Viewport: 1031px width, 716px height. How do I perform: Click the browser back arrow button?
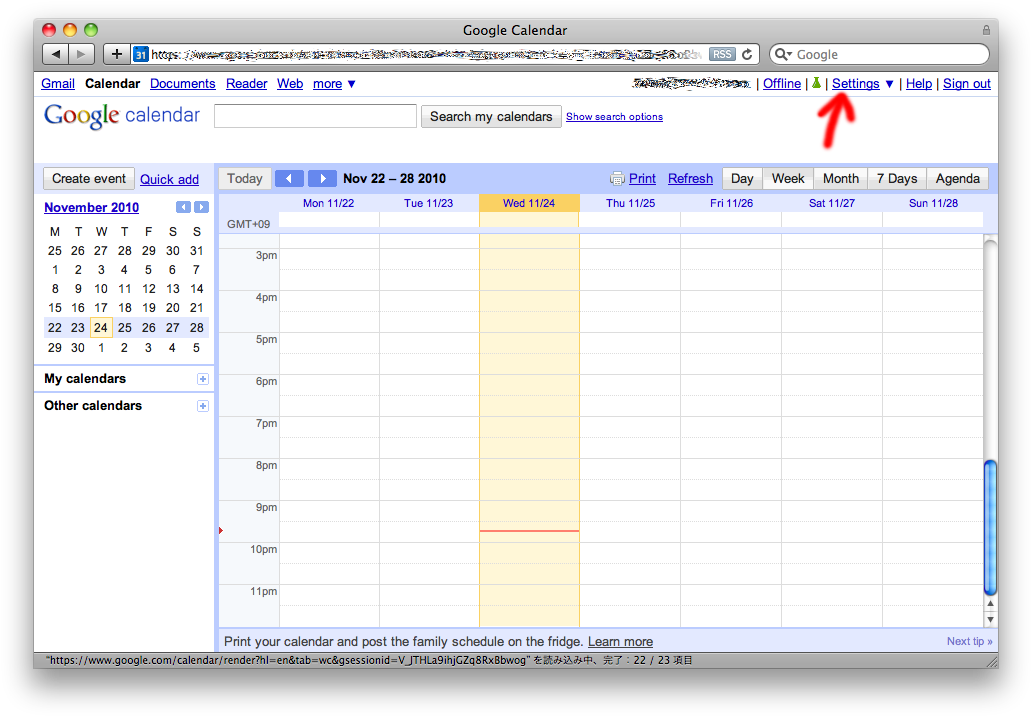coord(56,54)
